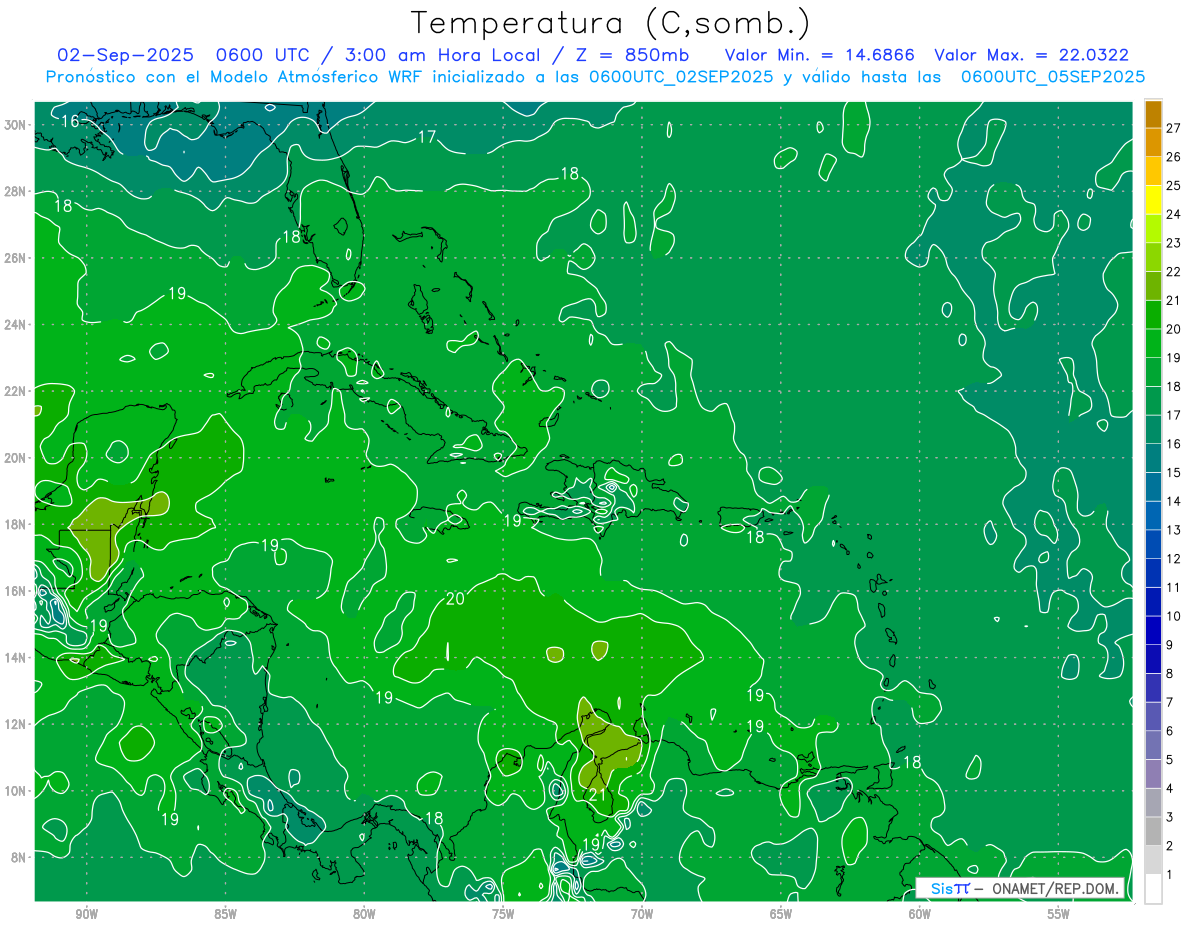Click the date '02-Sep-2025' in the header
The height and width of the screenshot is (927, 1200).
point(127,55)
